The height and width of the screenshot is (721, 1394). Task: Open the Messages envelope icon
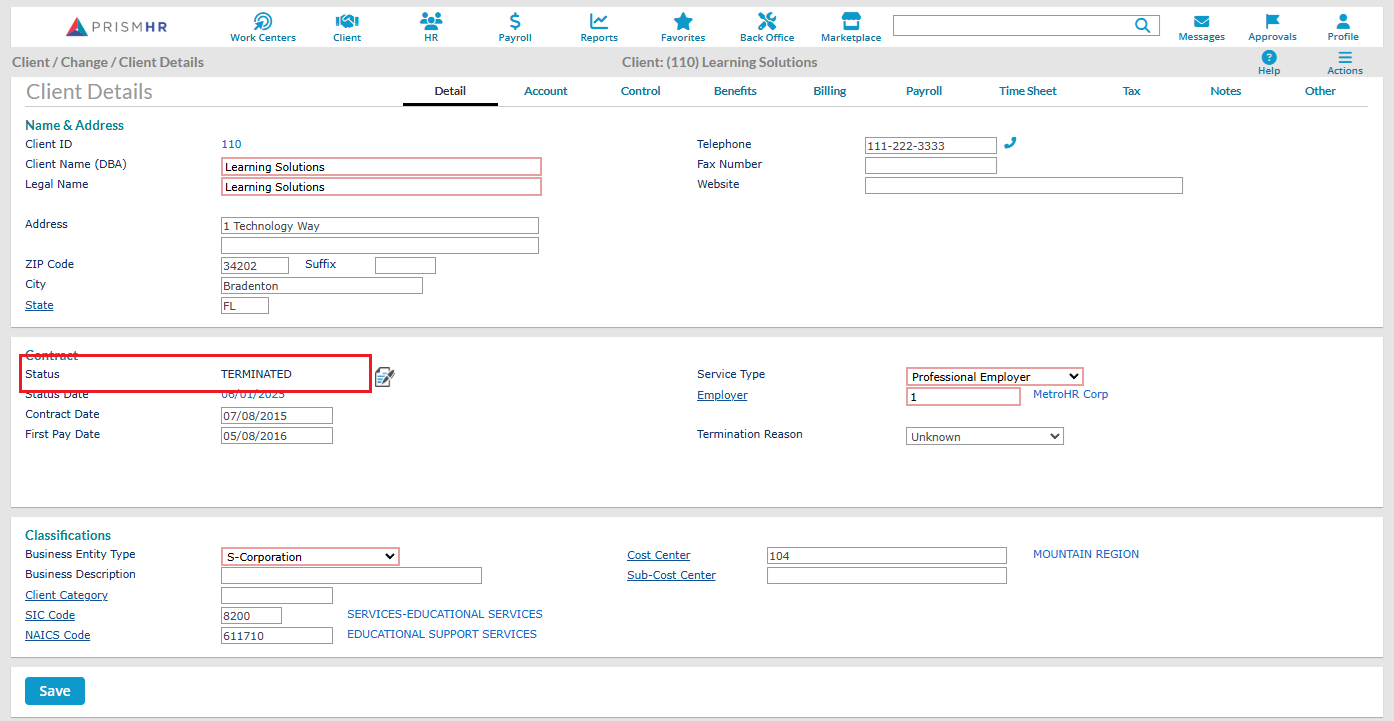pyautogui.click(x=1201, y=21)
